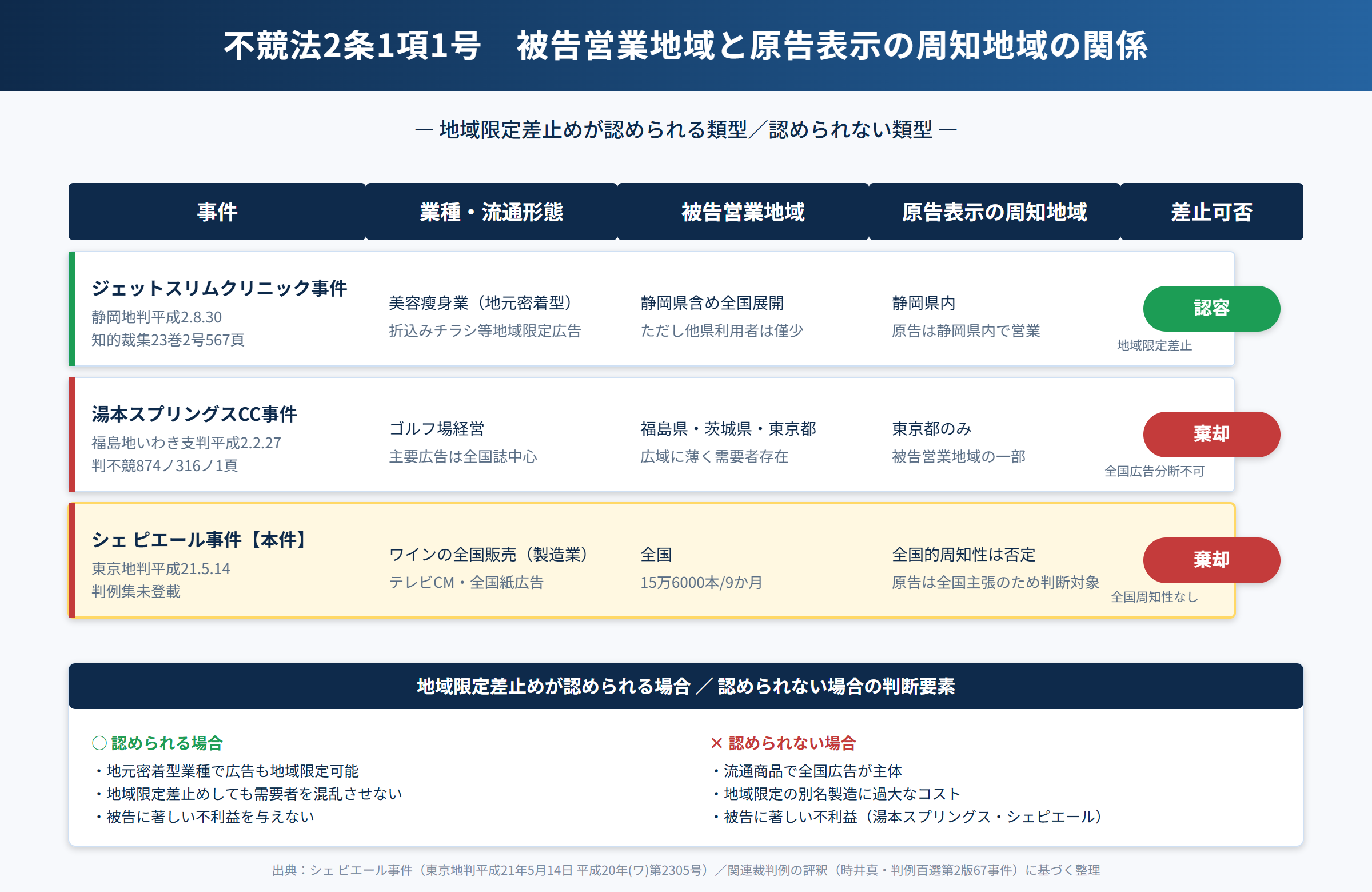Click the text 判例集未登載
Viewport: 1372px width, 892px height.
(136, 591)
